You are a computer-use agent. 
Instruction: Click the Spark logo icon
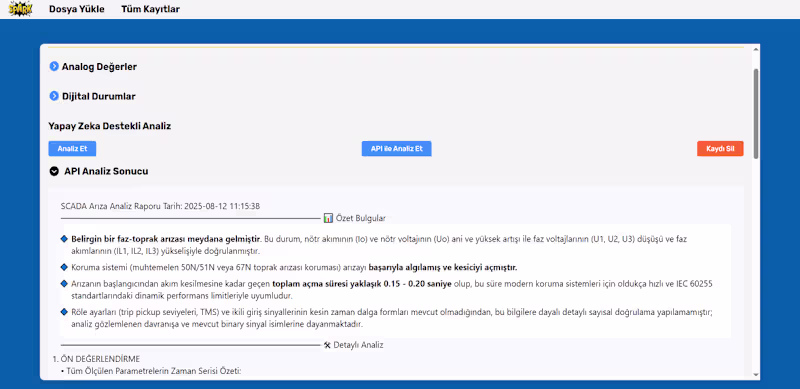pyautogui.click(x=20, y=9)
